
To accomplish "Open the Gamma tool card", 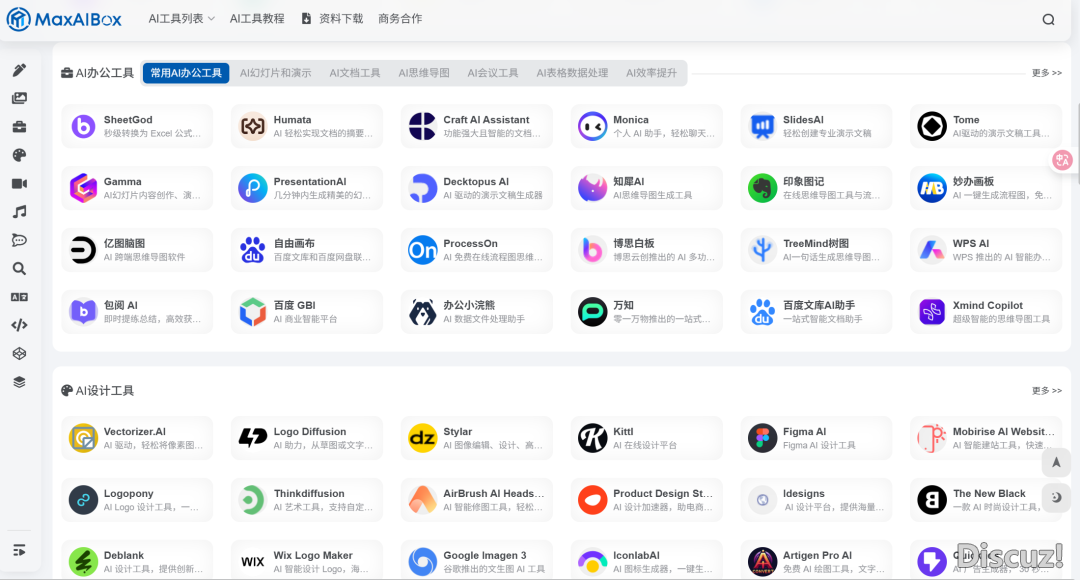I will point(137,188).
